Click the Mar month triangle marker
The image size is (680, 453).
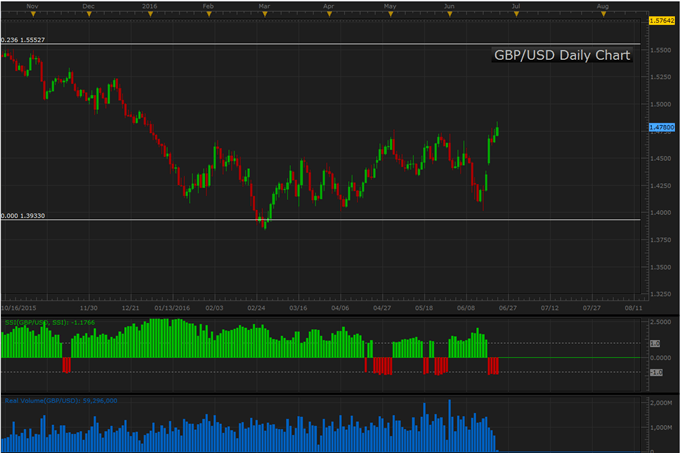click(x=265, y=14)
